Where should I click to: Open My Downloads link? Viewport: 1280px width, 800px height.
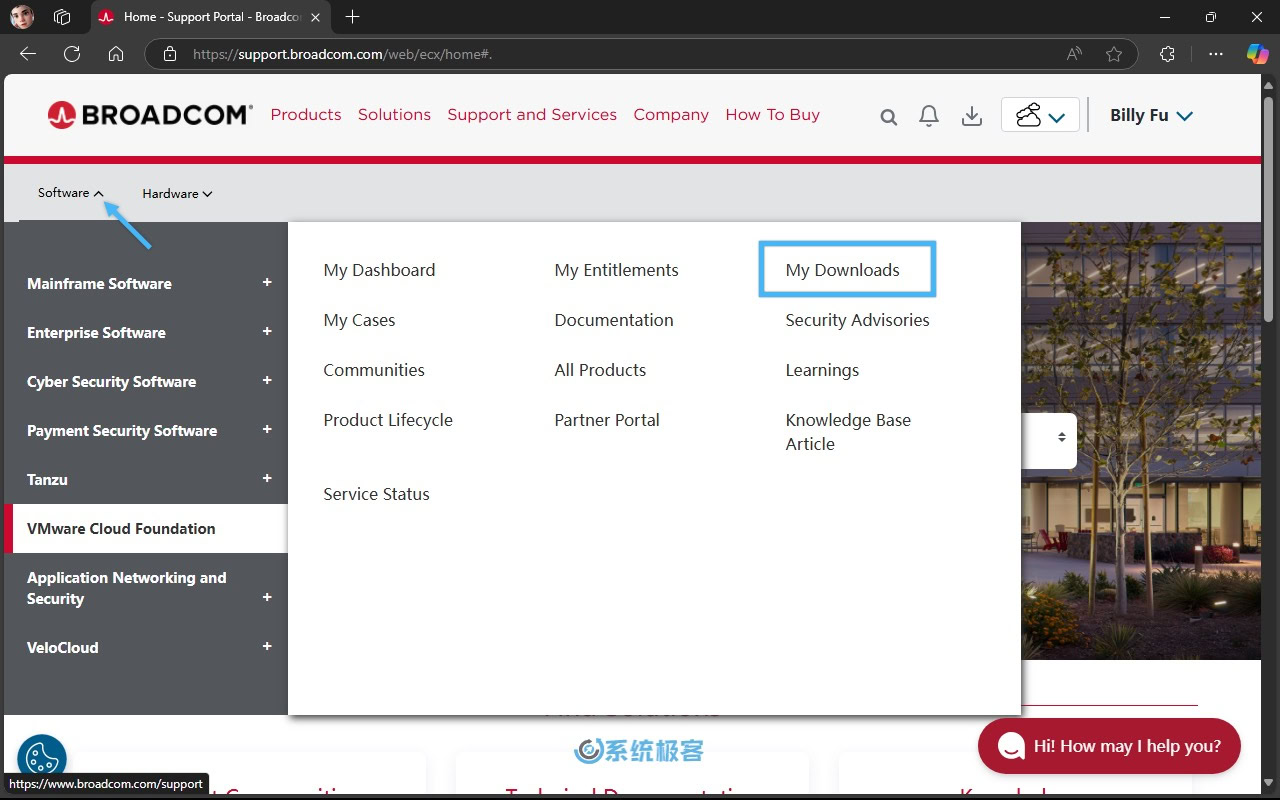point(843,270)
